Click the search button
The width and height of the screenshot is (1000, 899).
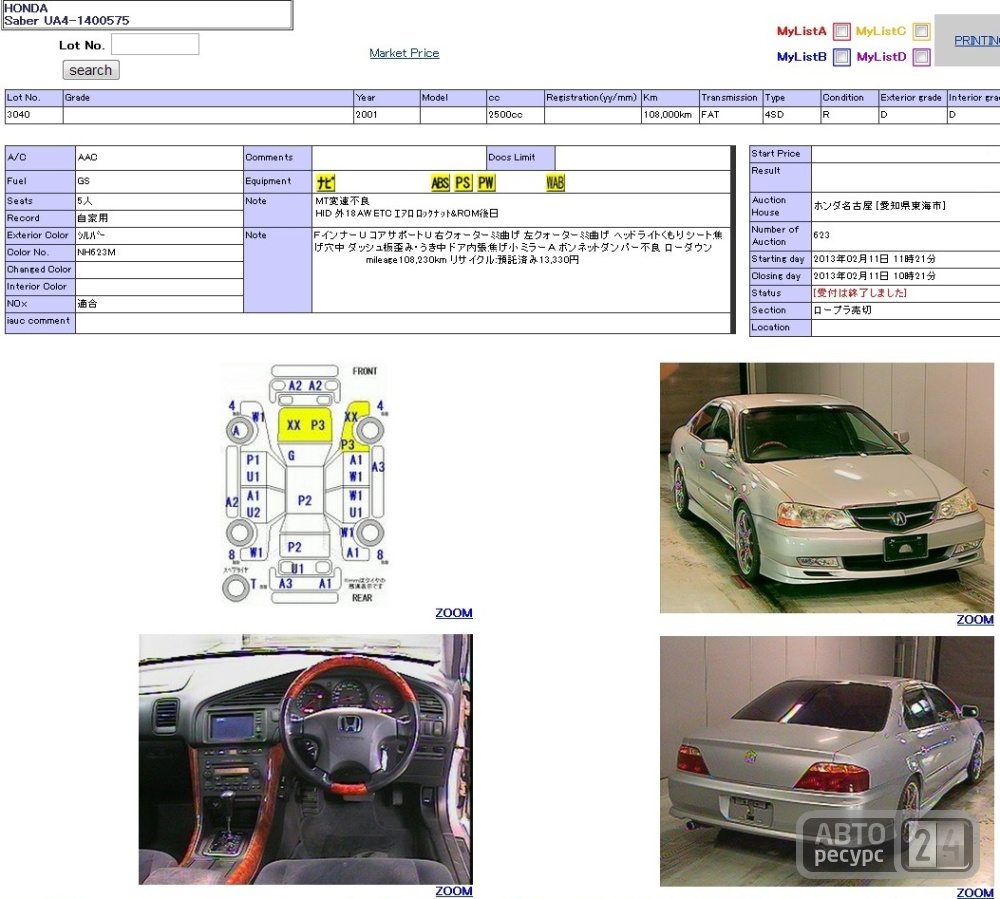[91, 70]
